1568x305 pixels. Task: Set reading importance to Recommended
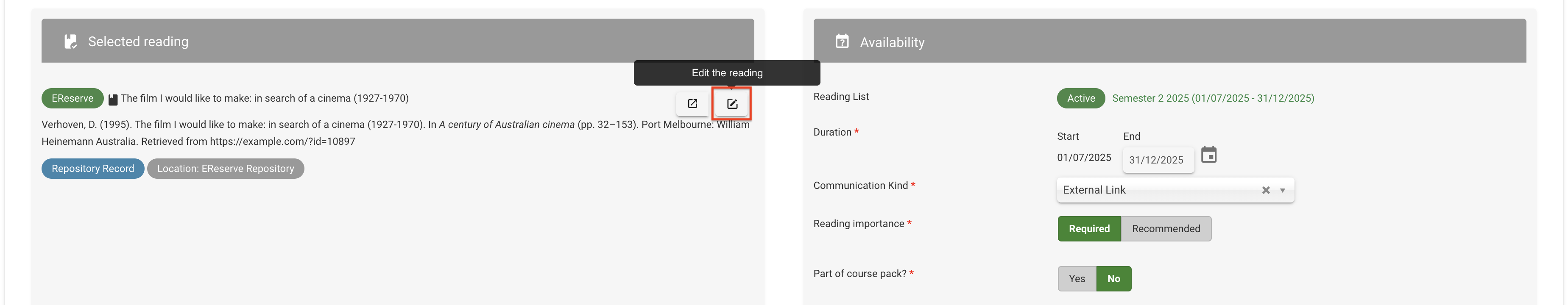pos(1165,228)
